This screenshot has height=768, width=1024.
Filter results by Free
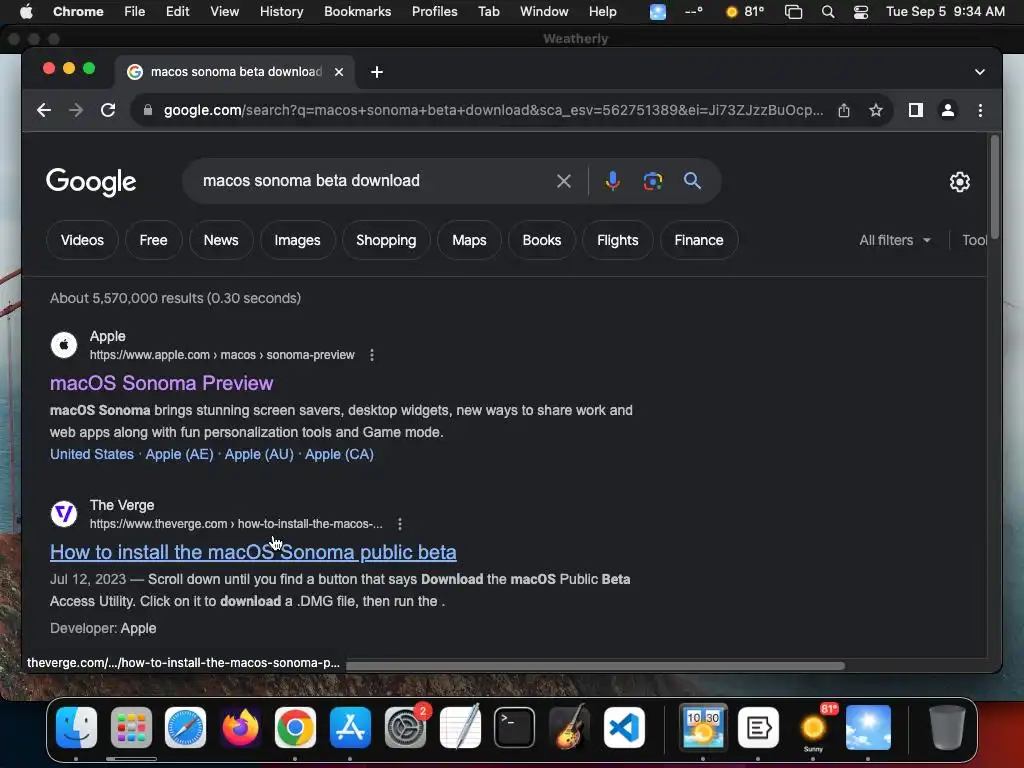click(153, 240)
